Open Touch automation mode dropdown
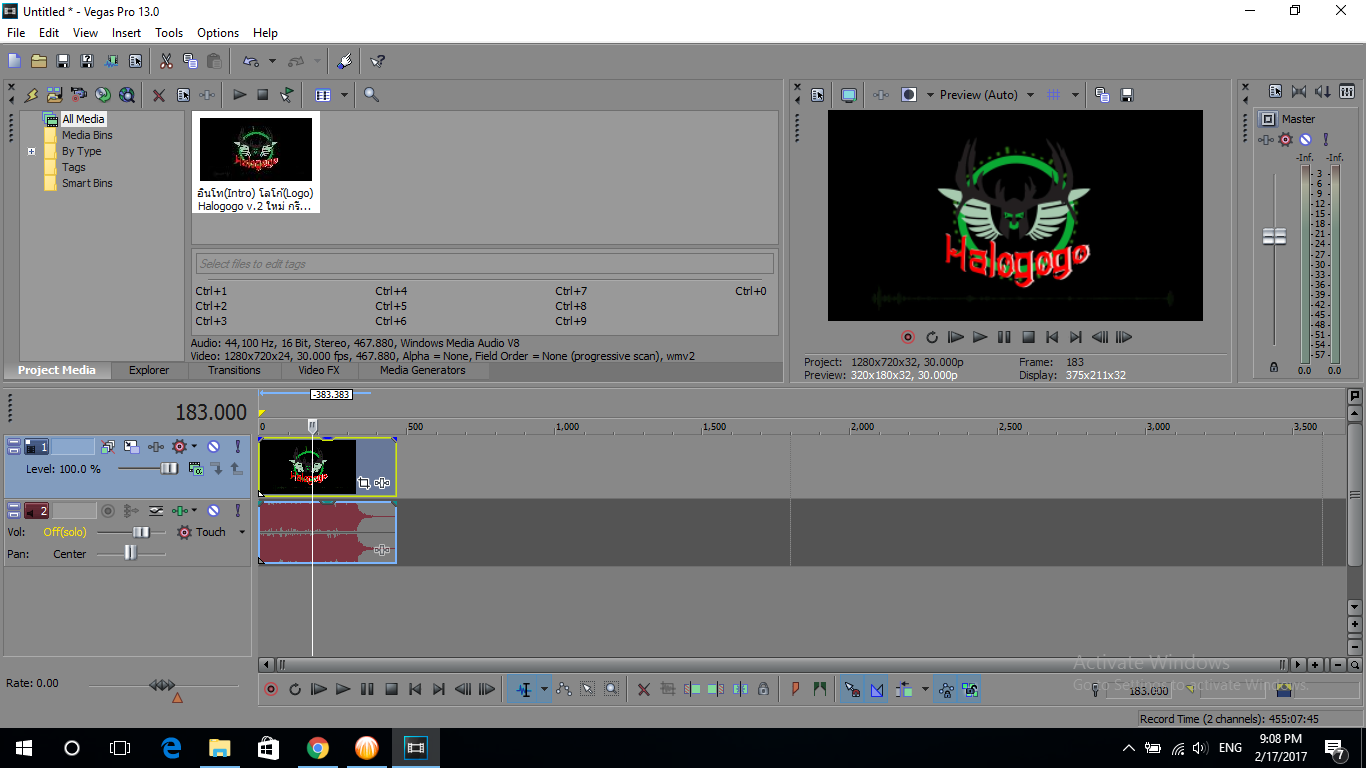The width and height of the screenshot is (1366, 768). click(241, 532)
